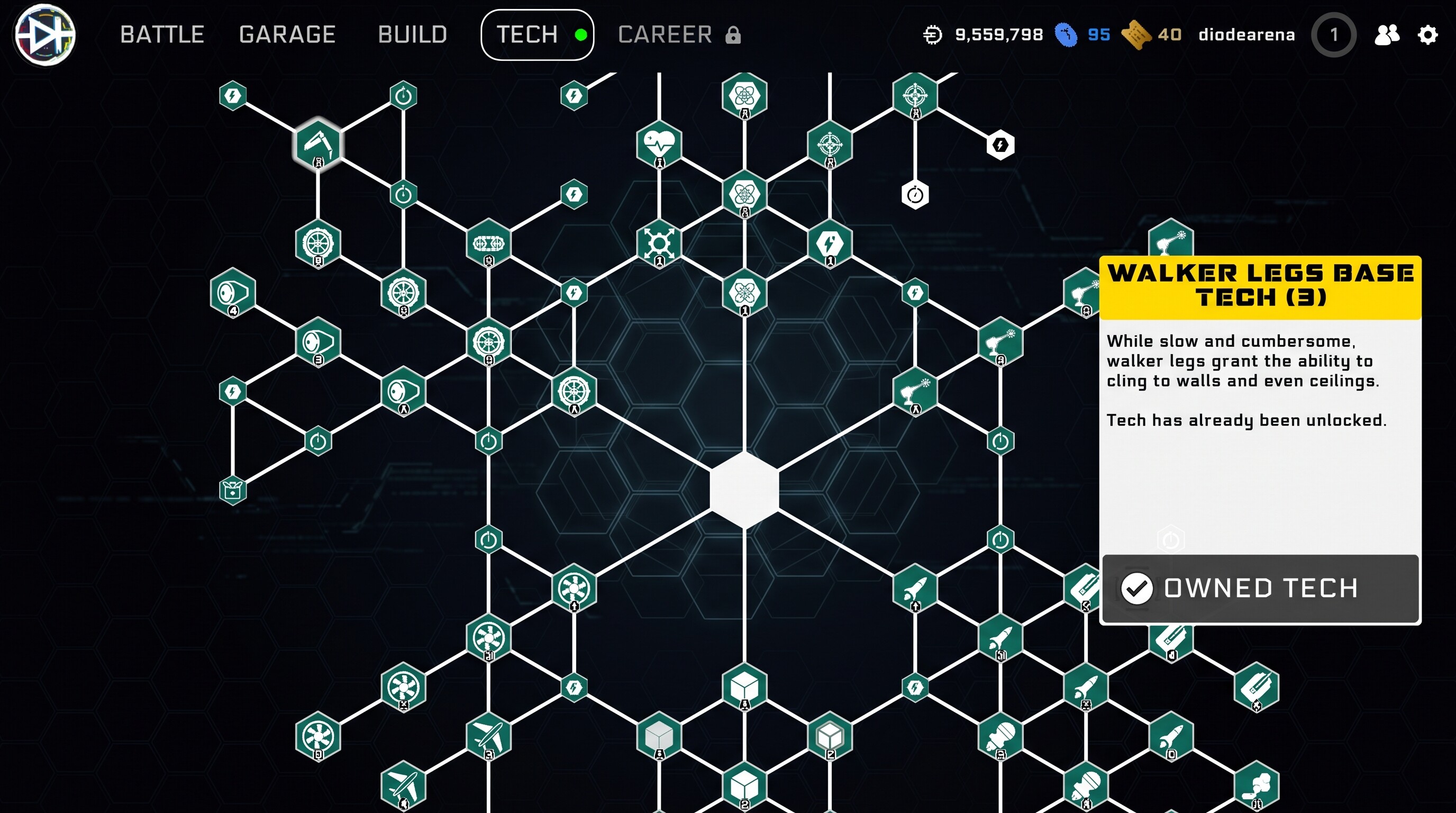Viewport: 1456px width, 813px height.
Task: Select the supply backpack tech node
Action: tap(233, 490)
